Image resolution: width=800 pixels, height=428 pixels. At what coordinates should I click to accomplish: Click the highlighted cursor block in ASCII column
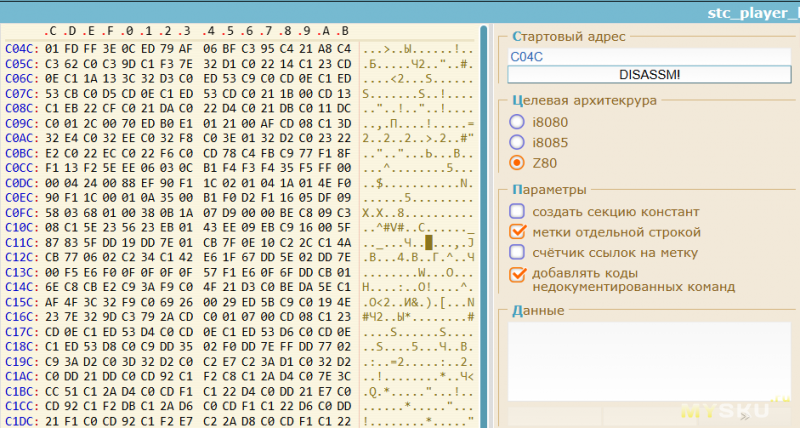click(x=429, y=241)
